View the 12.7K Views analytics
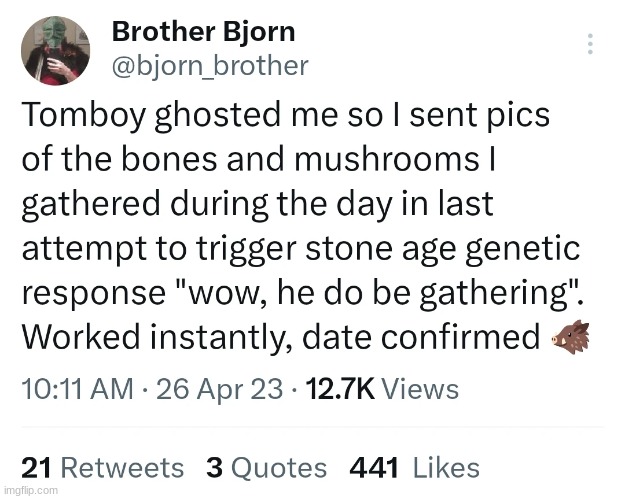625x499 pixels. (382, 389)
